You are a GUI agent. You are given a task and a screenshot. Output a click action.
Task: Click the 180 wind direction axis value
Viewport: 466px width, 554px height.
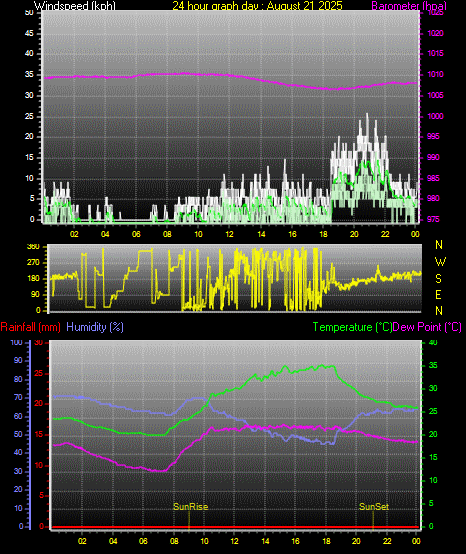33,278
